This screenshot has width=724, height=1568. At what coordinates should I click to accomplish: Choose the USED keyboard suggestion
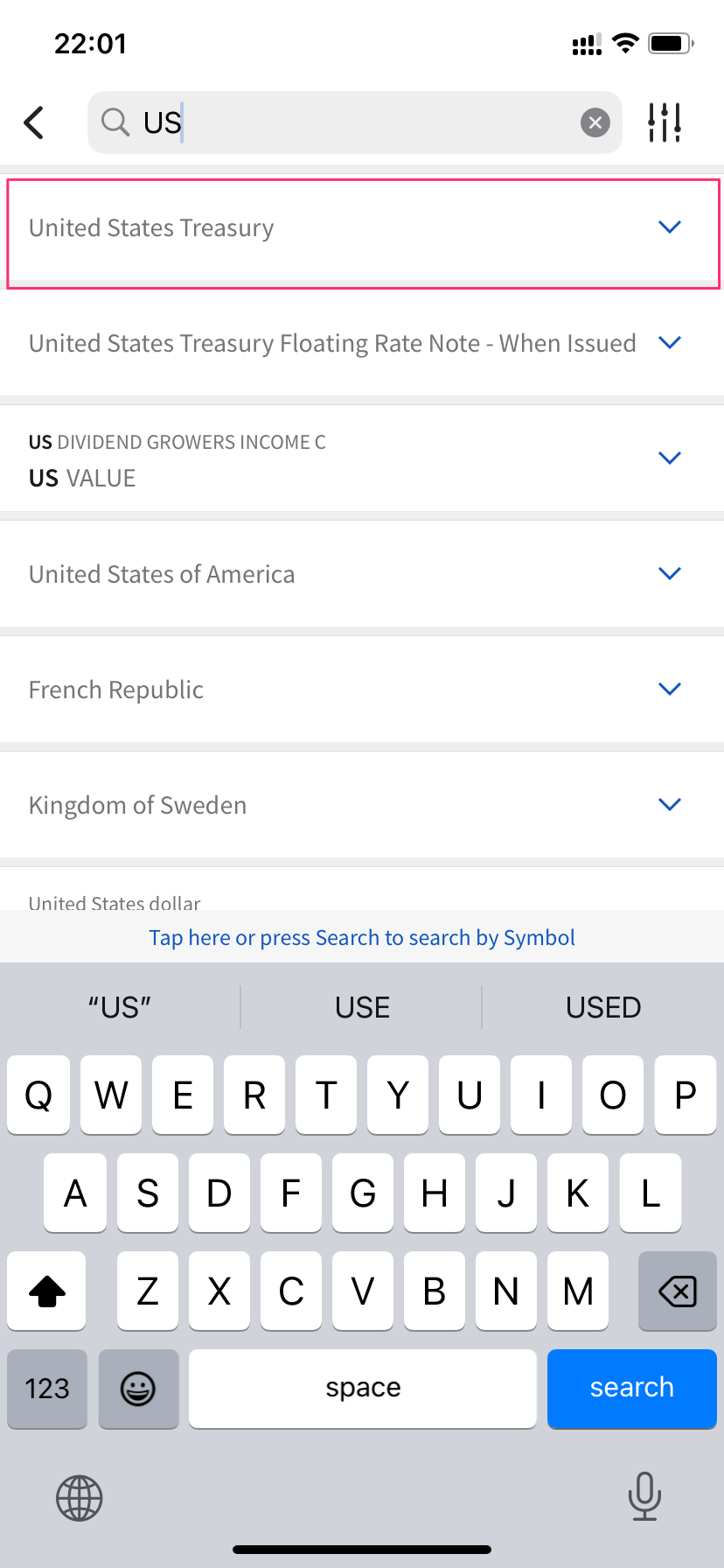603,1007
